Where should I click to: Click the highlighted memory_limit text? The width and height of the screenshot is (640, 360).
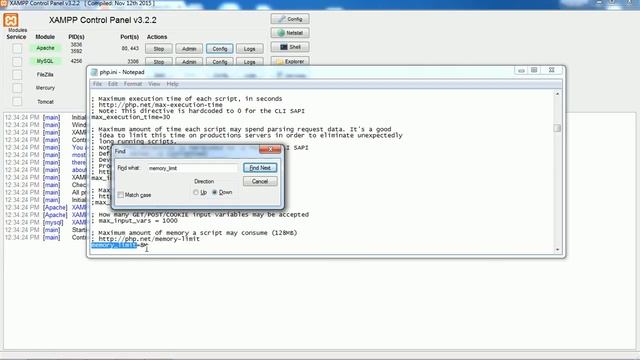[114, 245]
